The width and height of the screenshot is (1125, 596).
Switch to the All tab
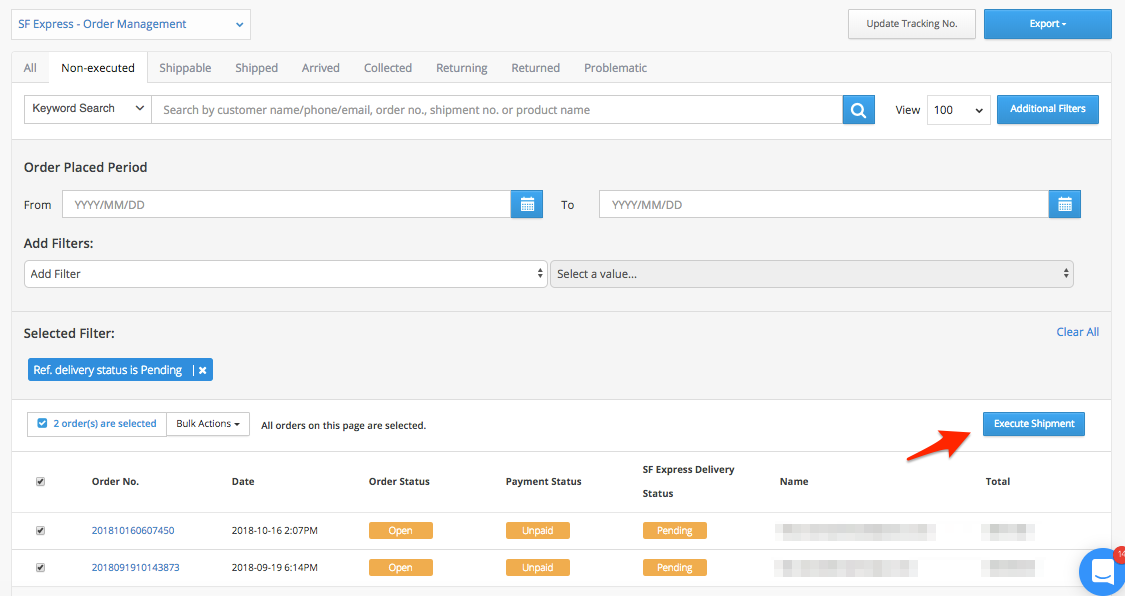click(x=30, y=68)
